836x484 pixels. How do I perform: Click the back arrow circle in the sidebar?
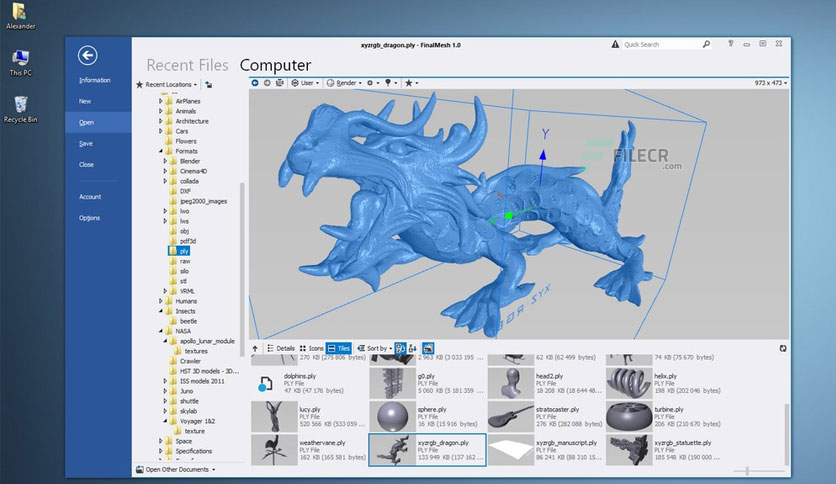[87, 55]
